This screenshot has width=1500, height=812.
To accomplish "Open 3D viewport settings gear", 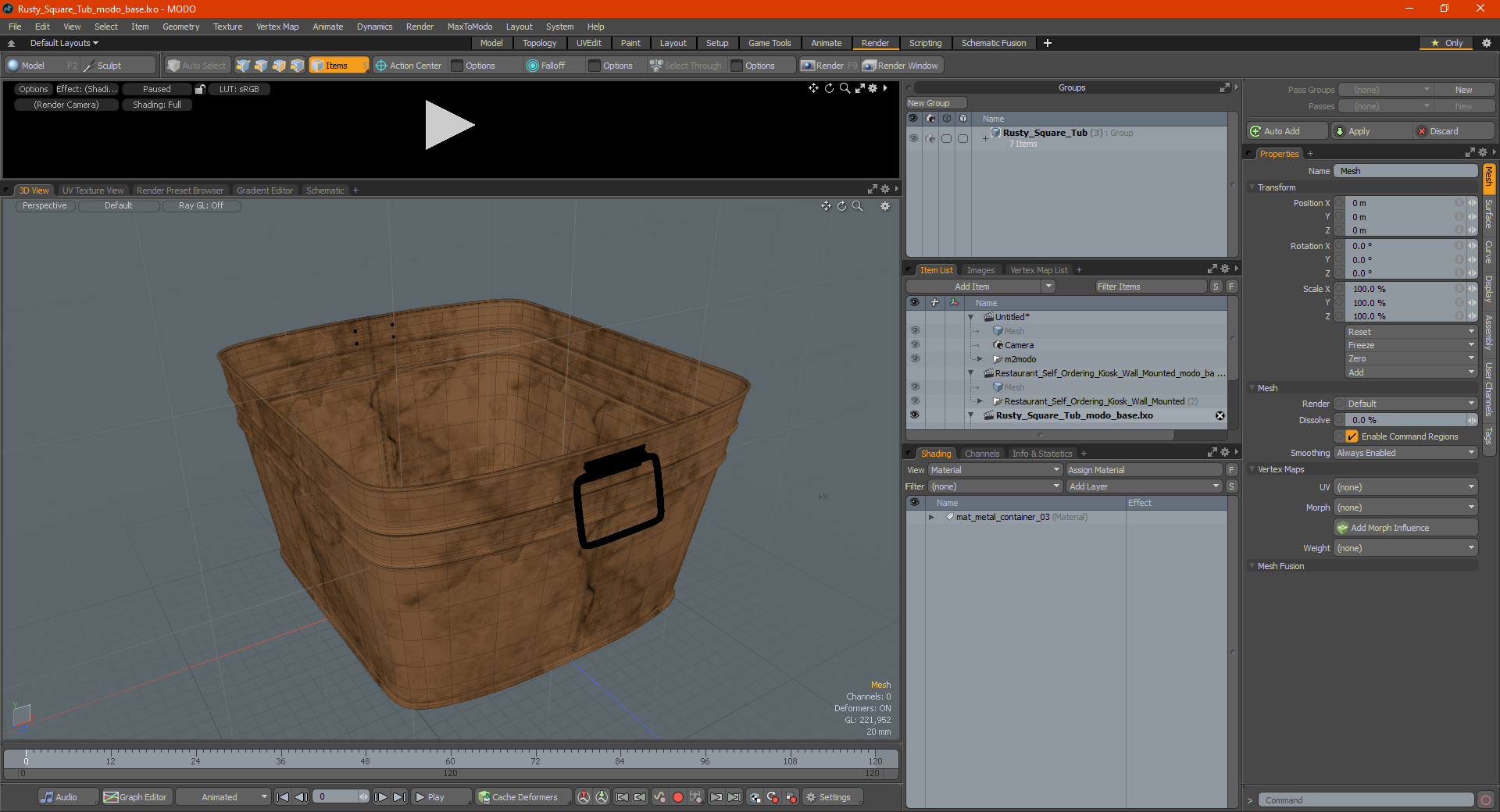I will [885, 206].
